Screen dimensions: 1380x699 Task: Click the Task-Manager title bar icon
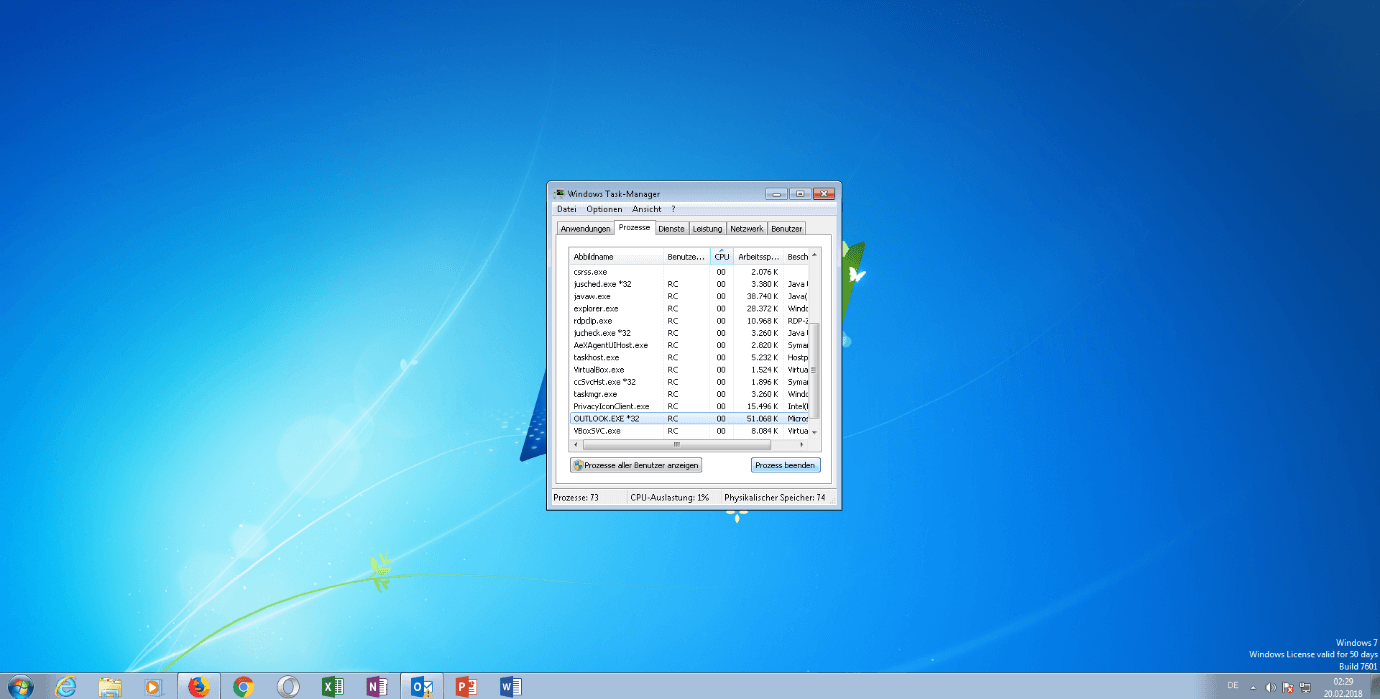click(x=558, y=193)
